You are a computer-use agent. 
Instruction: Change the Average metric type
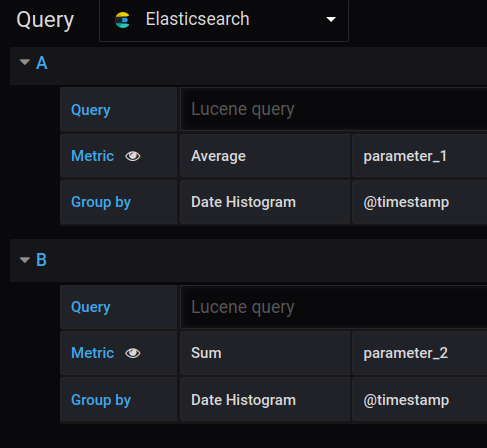pos(265,156)
